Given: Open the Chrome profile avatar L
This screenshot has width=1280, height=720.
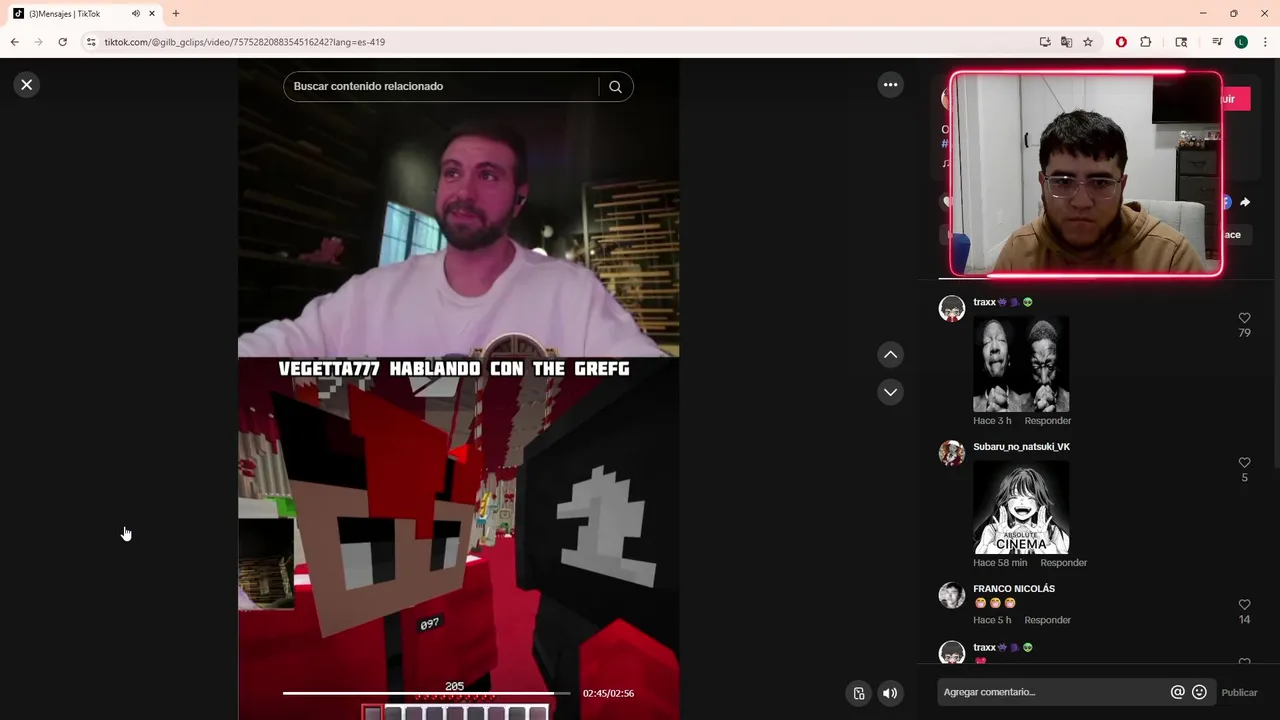Looking at the screenshot, I should click(1241, 42).
